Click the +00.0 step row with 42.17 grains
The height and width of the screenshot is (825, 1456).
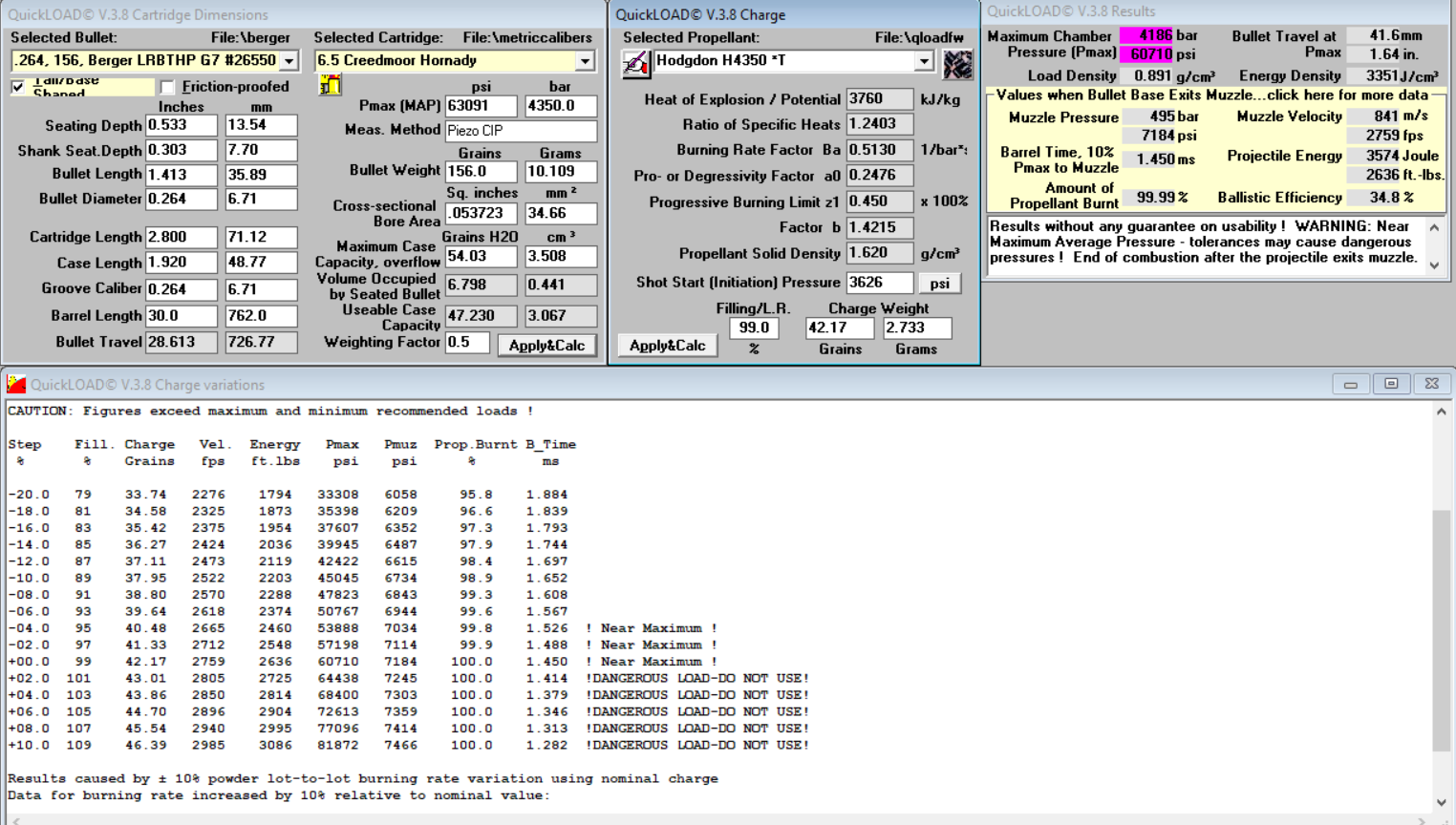[x=363, y=662]
